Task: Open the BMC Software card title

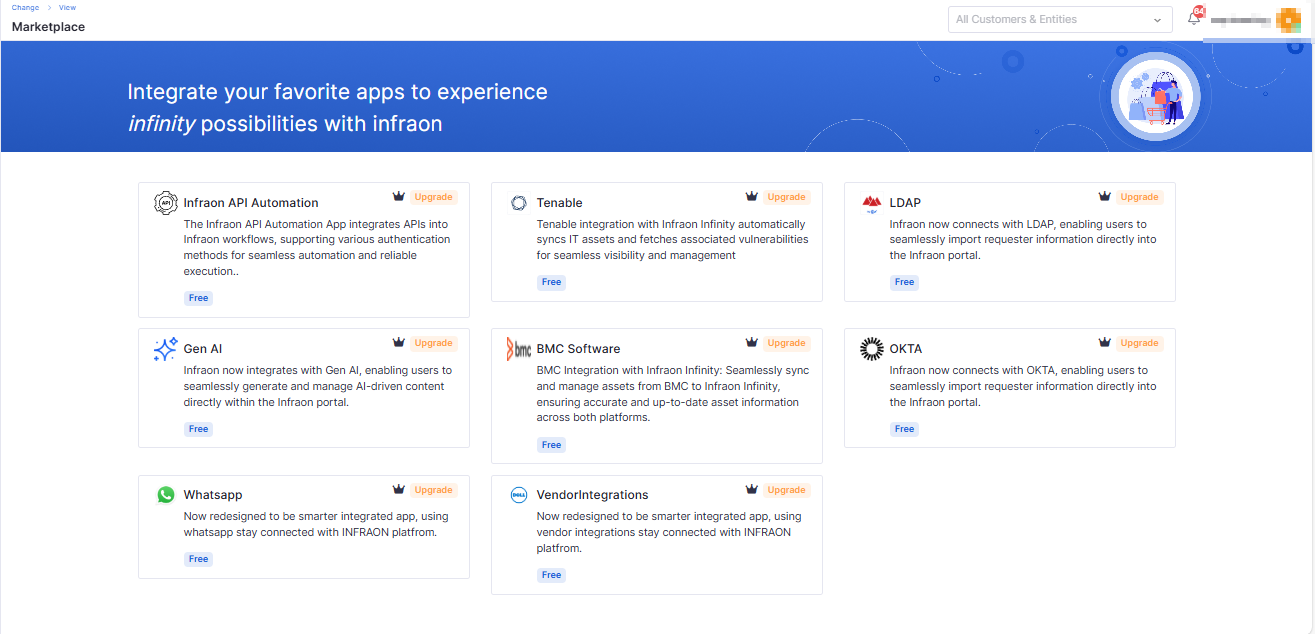Action: 578,349
